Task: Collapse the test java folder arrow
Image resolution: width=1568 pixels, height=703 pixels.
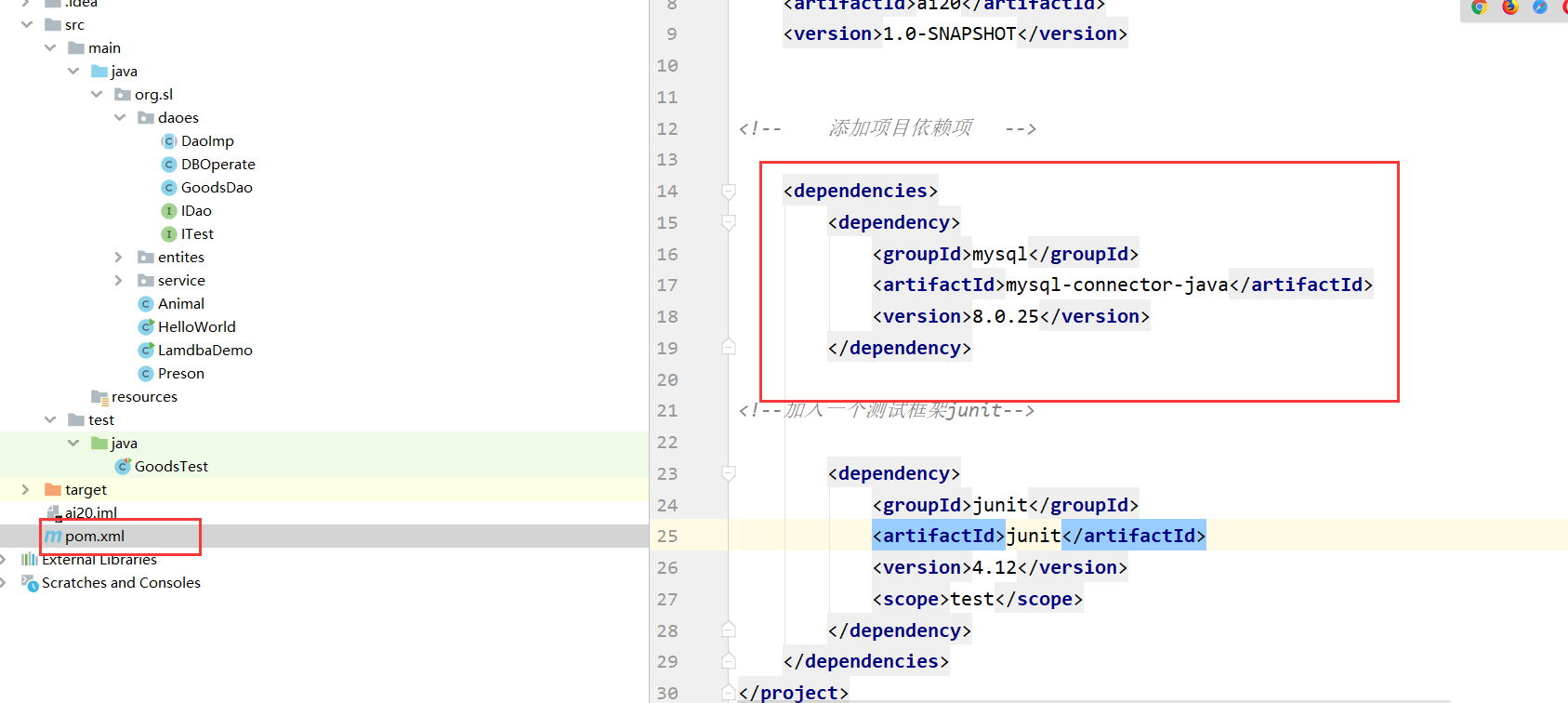Action: 72,443
